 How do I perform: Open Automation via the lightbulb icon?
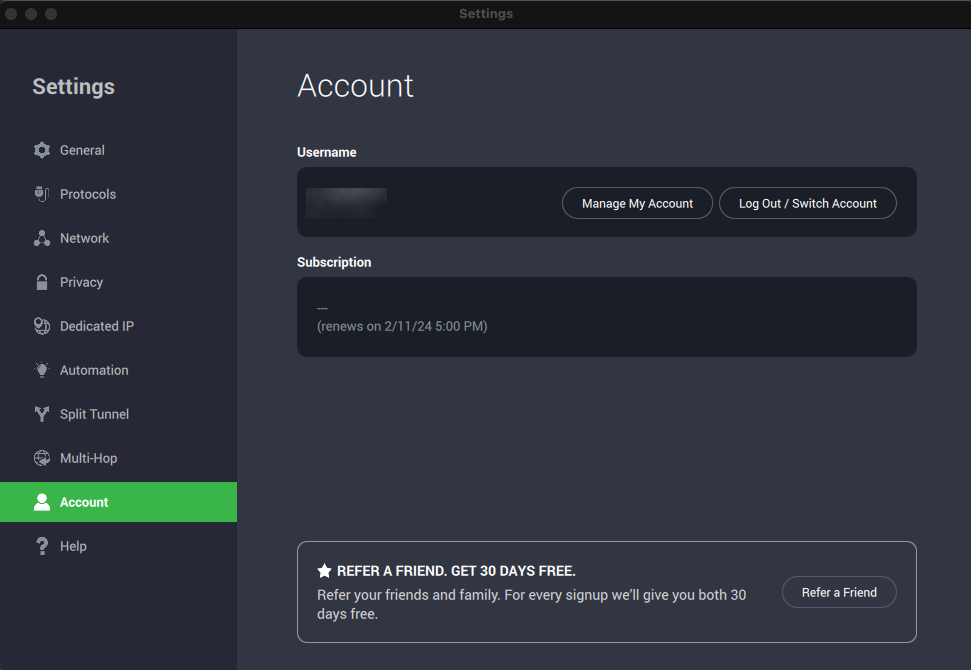[41, 370]
